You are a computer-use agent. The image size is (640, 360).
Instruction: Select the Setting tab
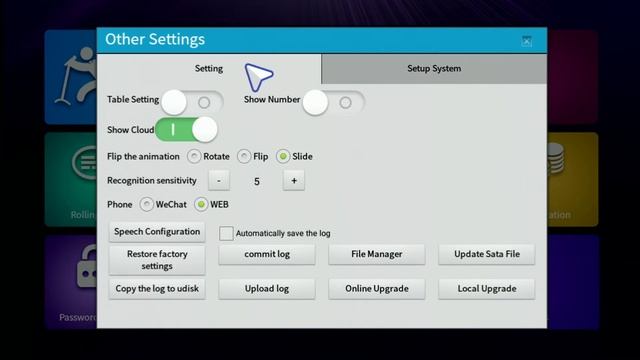[x=209, y=69]
